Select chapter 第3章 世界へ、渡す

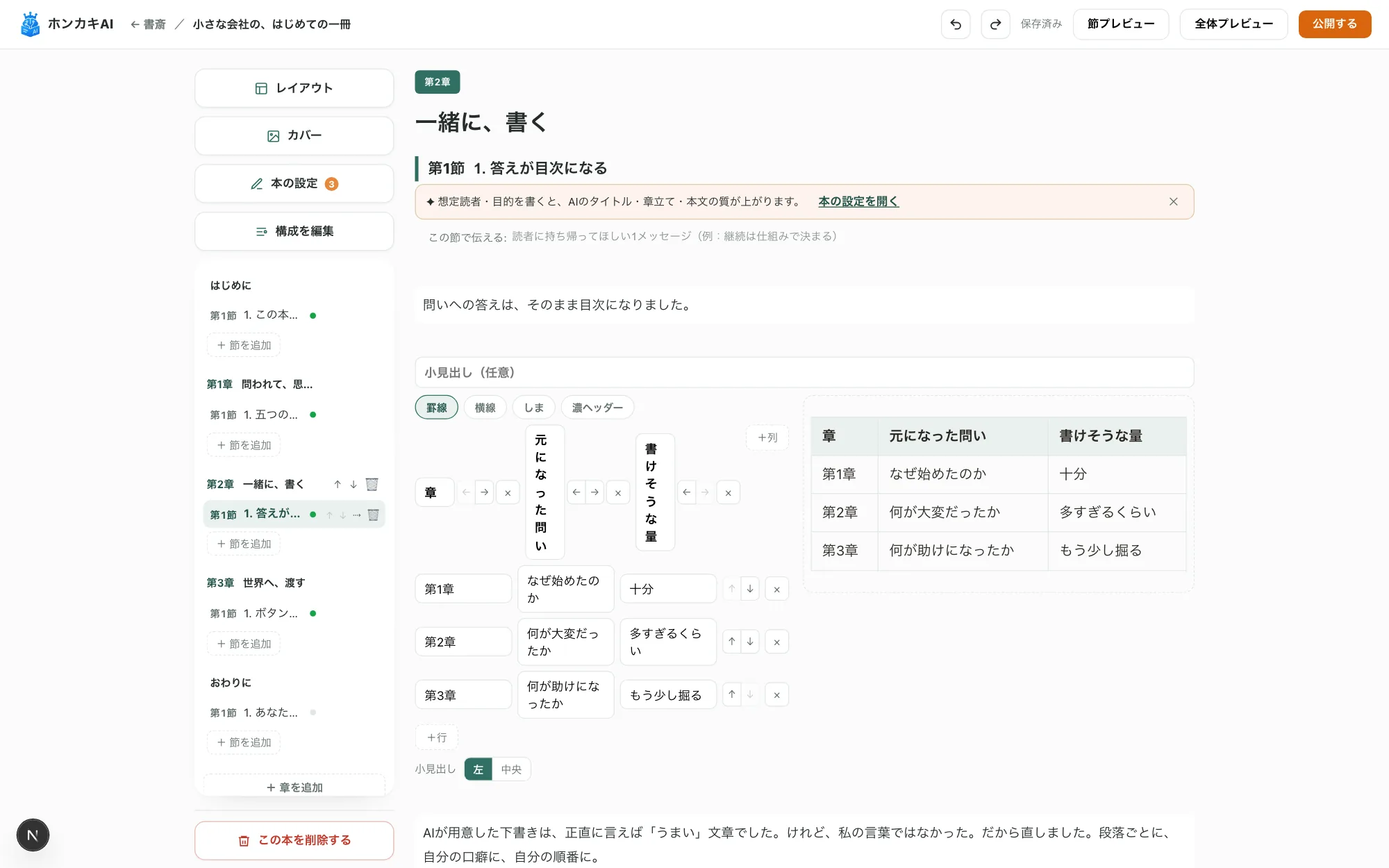[x=256, y=583]
